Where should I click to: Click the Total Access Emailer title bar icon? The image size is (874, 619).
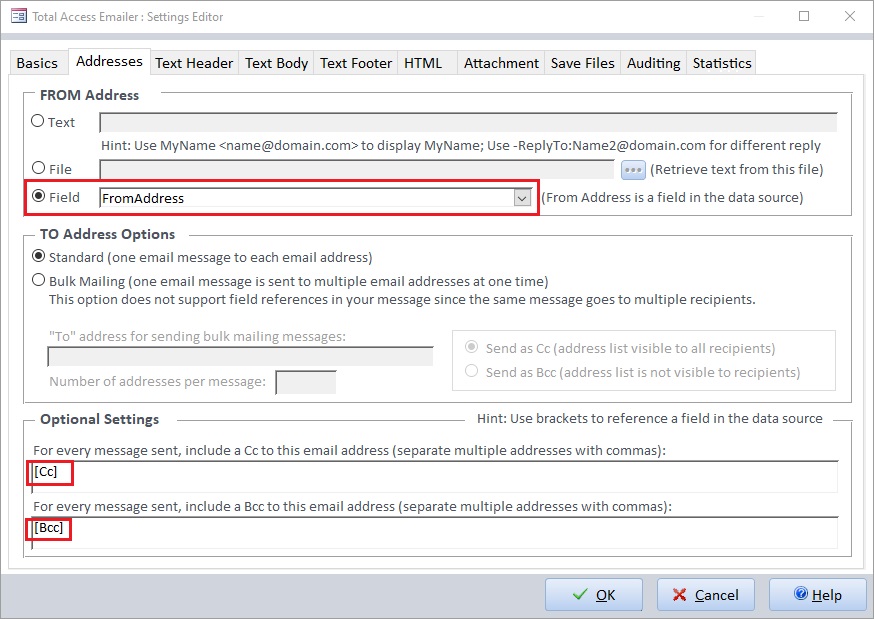coord(18,16)
